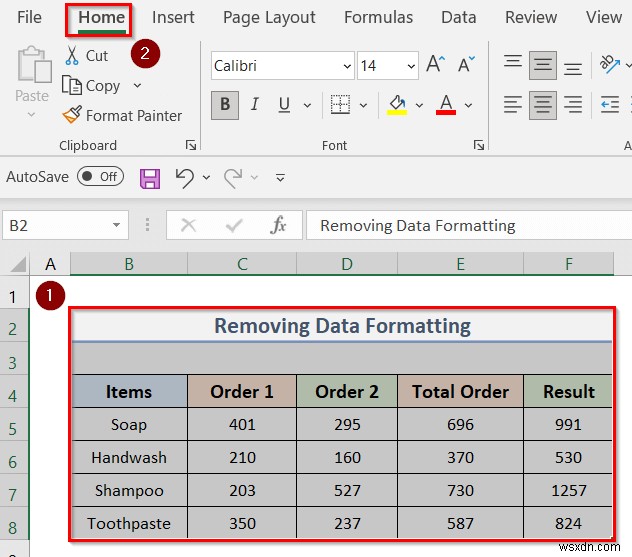Open the Calibri font name dropdown
This screenshot has height=557, width=632.
coord(347,66)
